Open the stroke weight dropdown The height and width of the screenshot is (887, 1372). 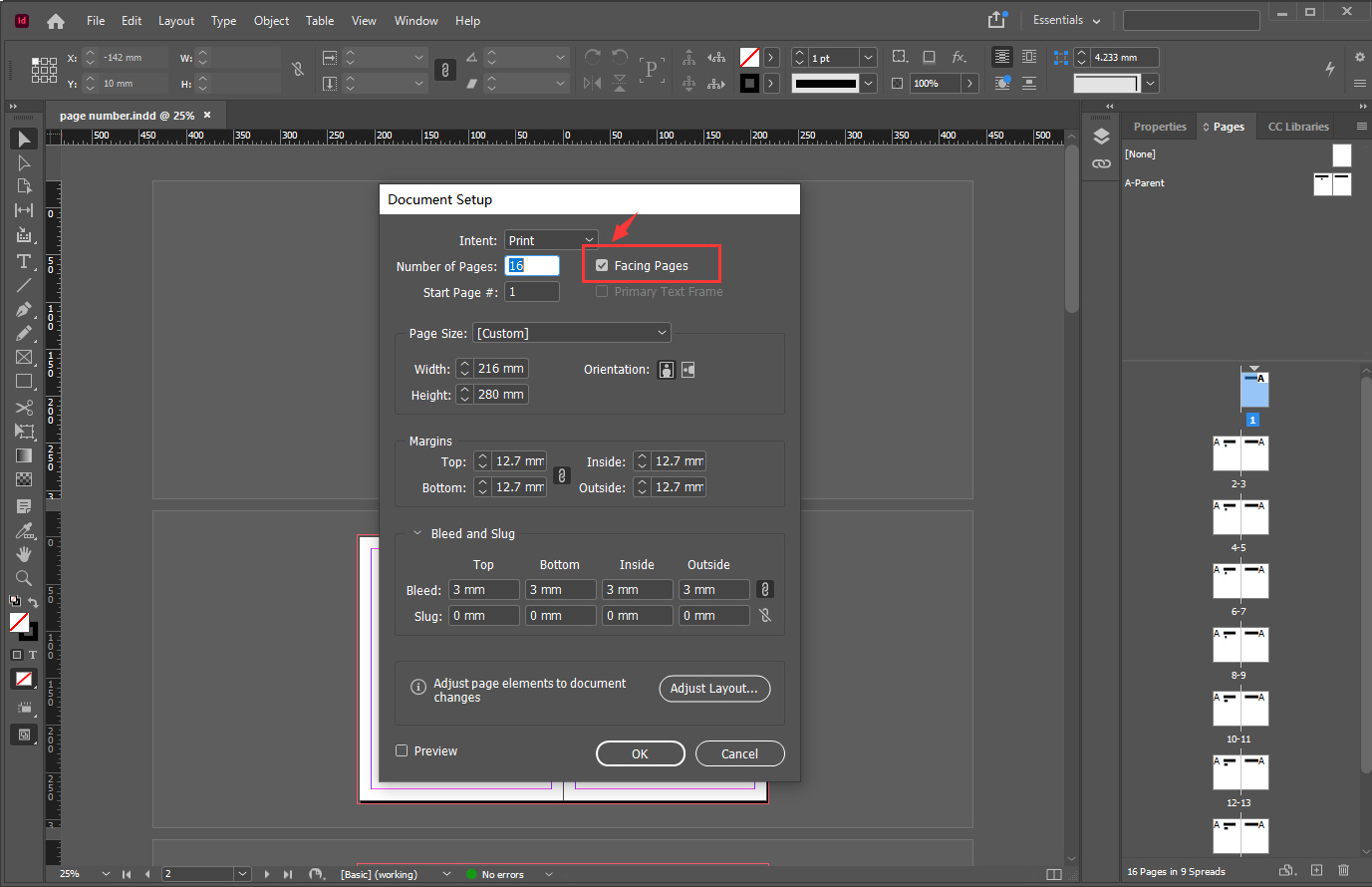pyautogui.click(x=868, y=58)
